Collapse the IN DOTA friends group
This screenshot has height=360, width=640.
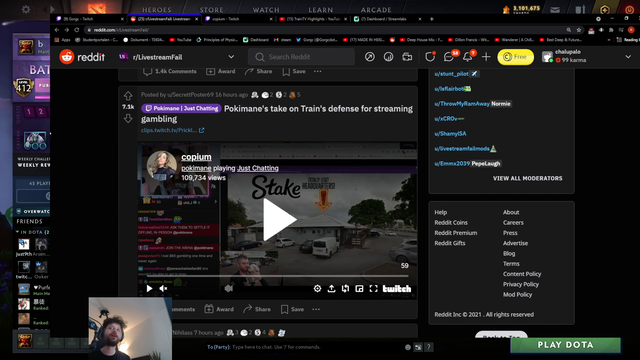coord(18,232)
